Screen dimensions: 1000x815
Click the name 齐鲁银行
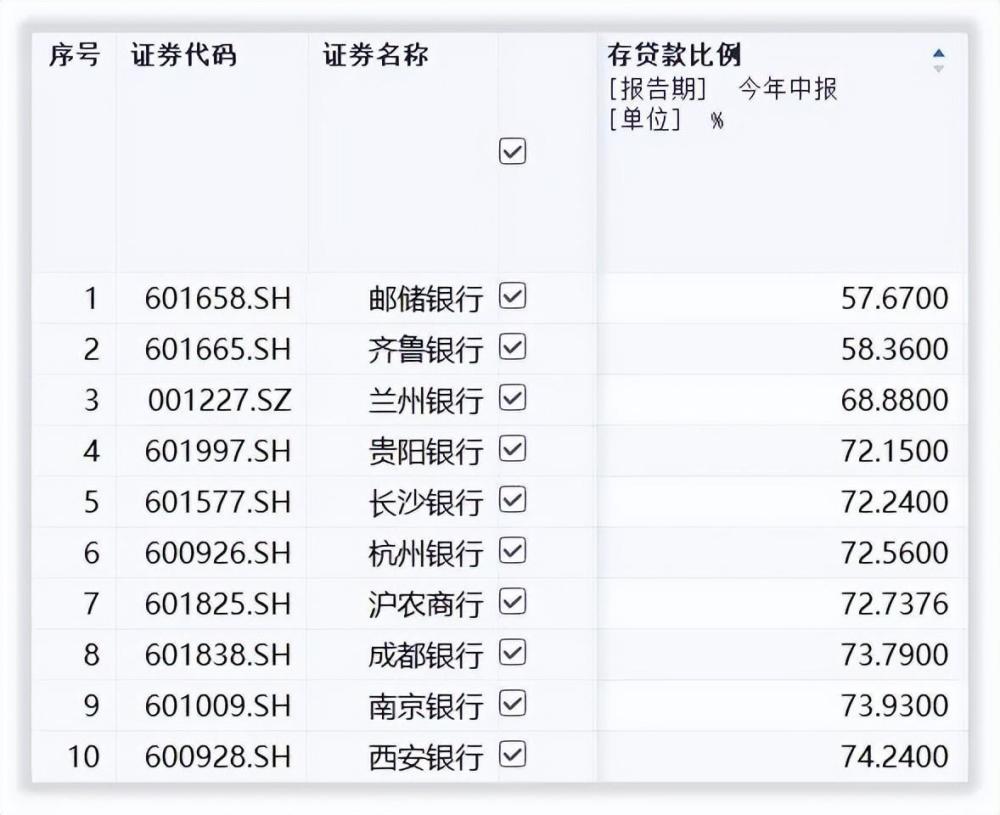pyautogui.click(x=425, y=349)
